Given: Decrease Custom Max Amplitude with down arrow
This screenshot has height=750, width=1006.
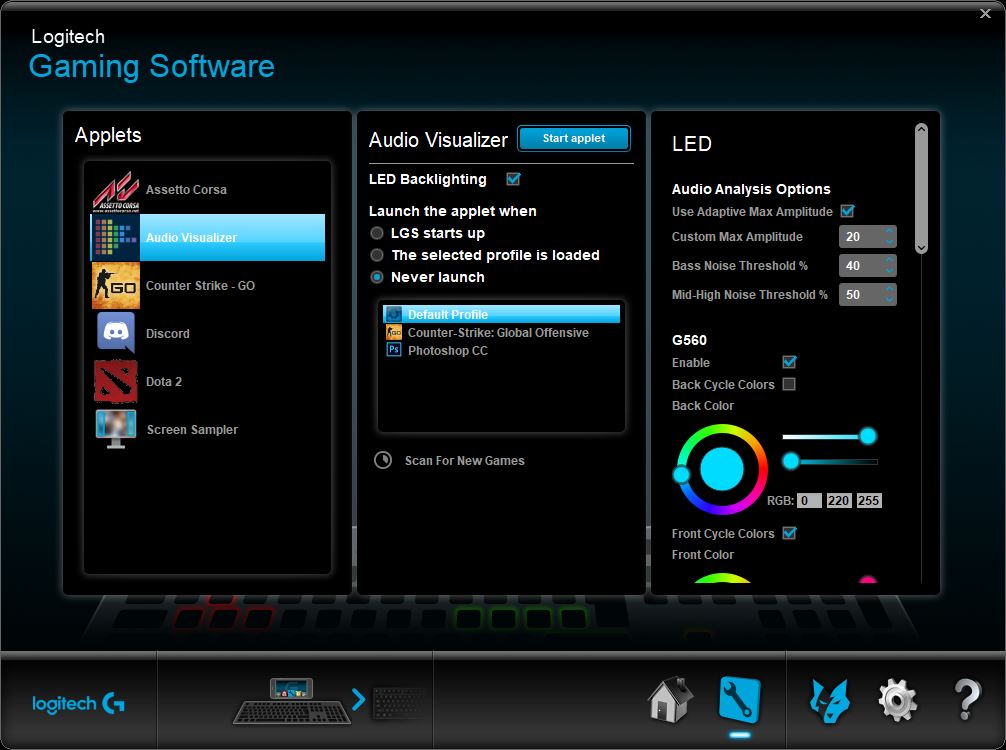Looking at the screenshot, I should 889,242.
